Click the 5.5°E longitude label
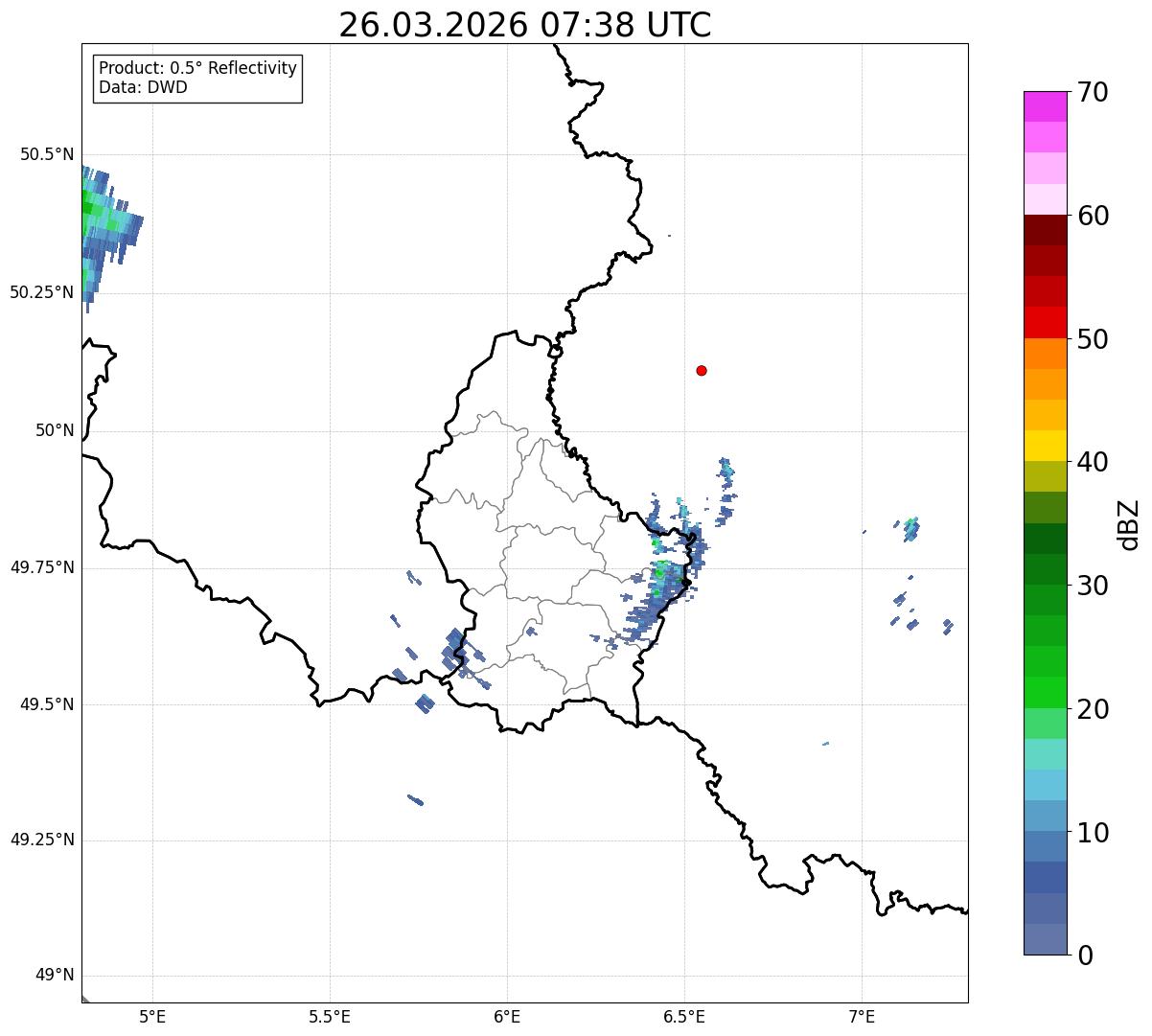Image resolution: width=1152 pixels, height=1036 pixels. click(x=330, y=1016)
